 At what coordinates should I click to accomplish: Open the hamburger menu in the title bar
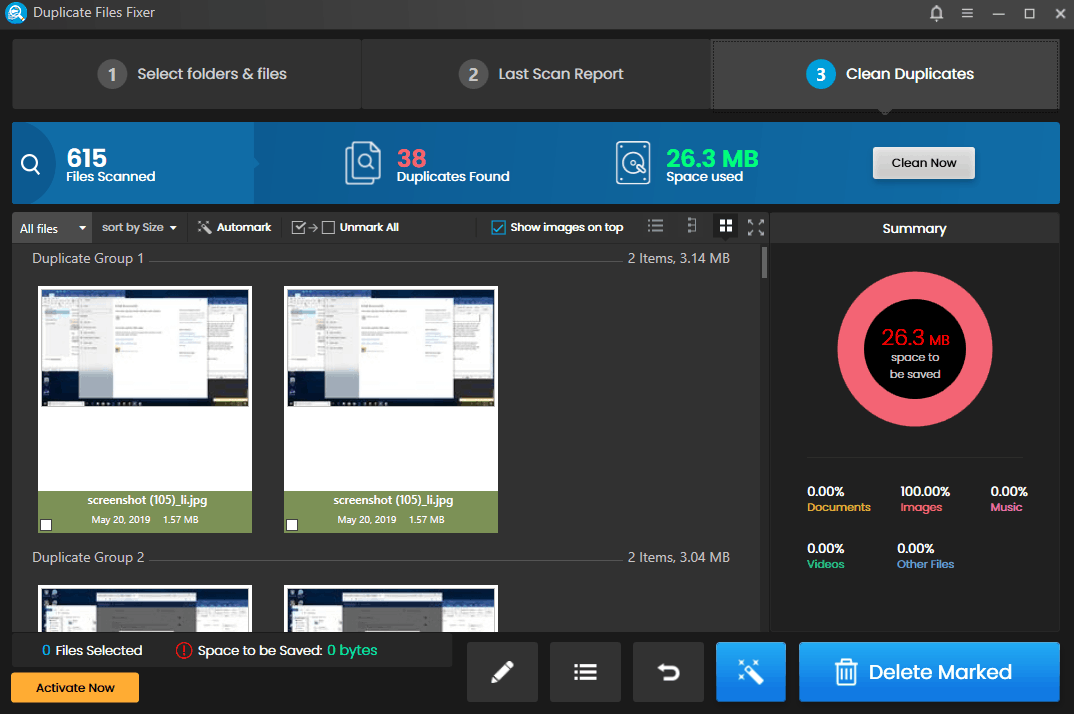967,13
